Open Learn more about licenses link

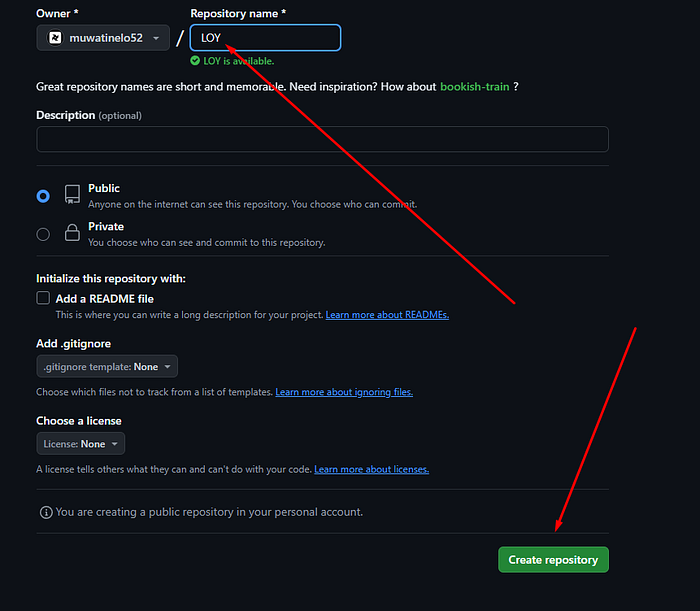[x=371, y=470]
